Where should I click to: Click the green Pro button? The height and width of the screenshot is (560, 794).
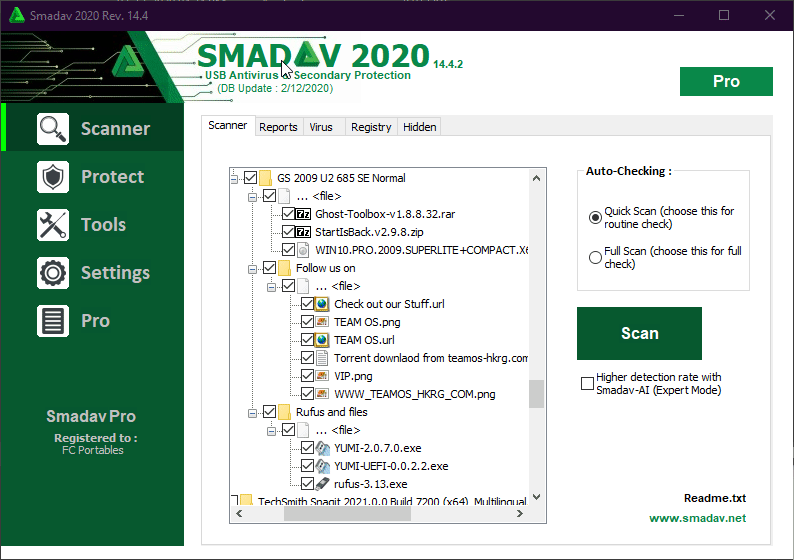[726, 82]
